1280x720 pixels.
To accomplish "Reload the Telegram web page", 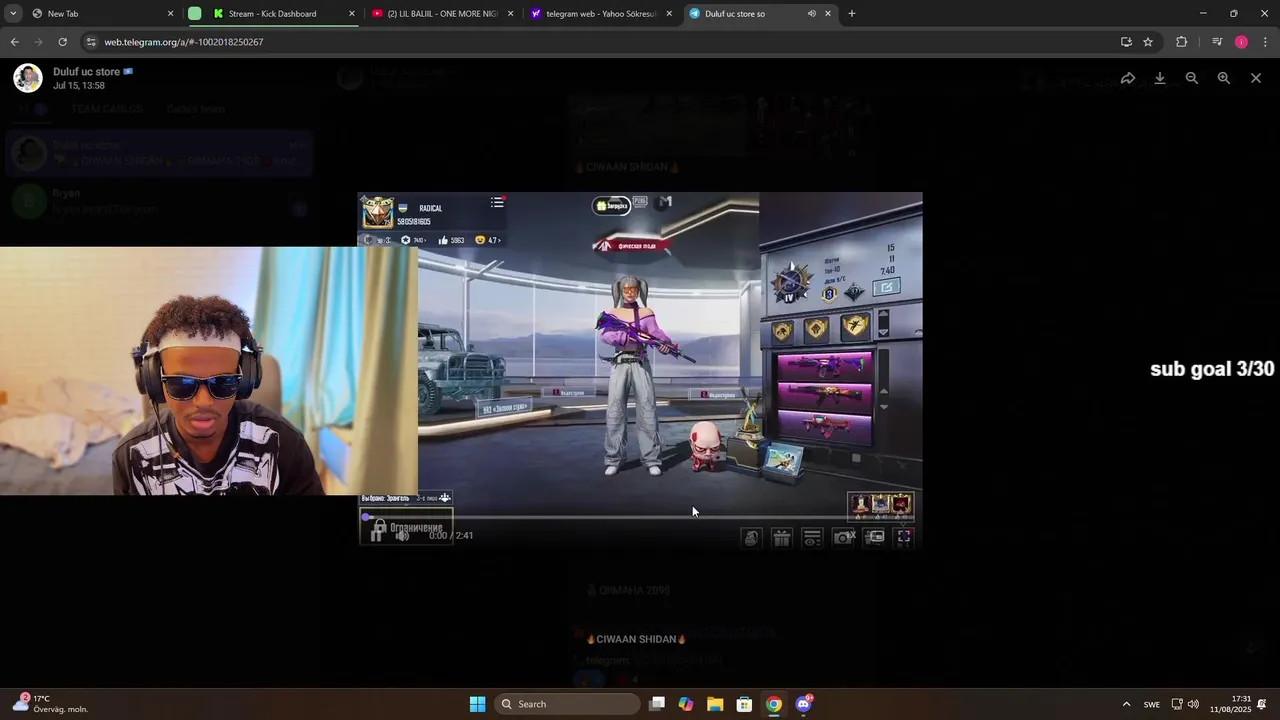I will tap(62, 42).
